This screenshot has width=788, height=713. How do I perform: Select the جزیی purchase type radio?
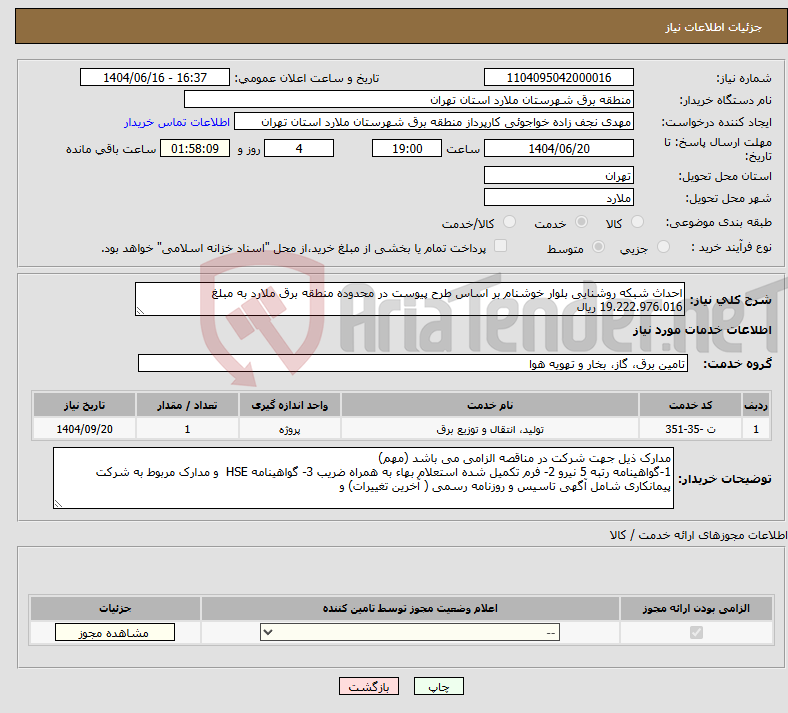point(663,247)
